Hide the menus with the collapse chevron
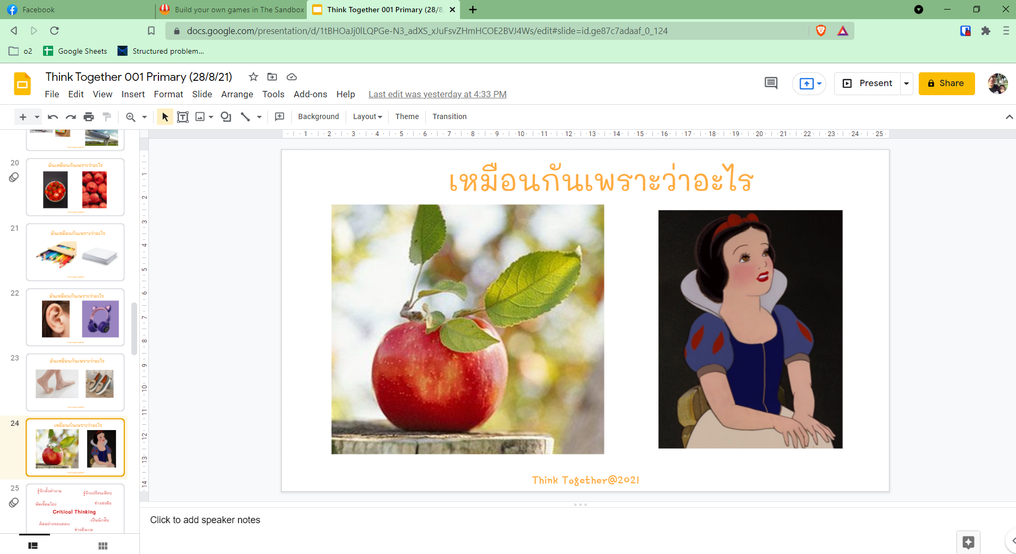This screenshot has height=554, width=1016. click(x=1009, y=117)
